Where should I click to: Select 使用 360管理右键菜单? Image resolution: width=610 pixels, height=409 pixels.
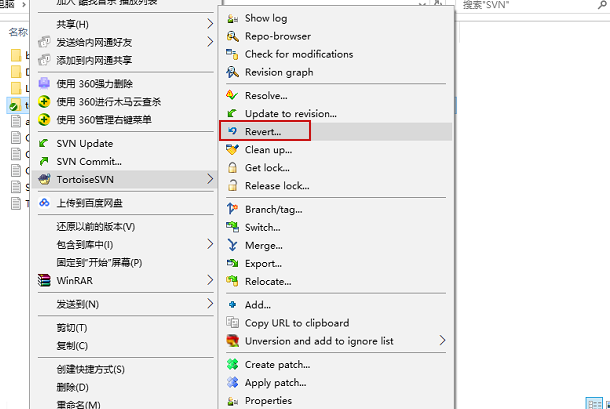(x=126, y=119)
